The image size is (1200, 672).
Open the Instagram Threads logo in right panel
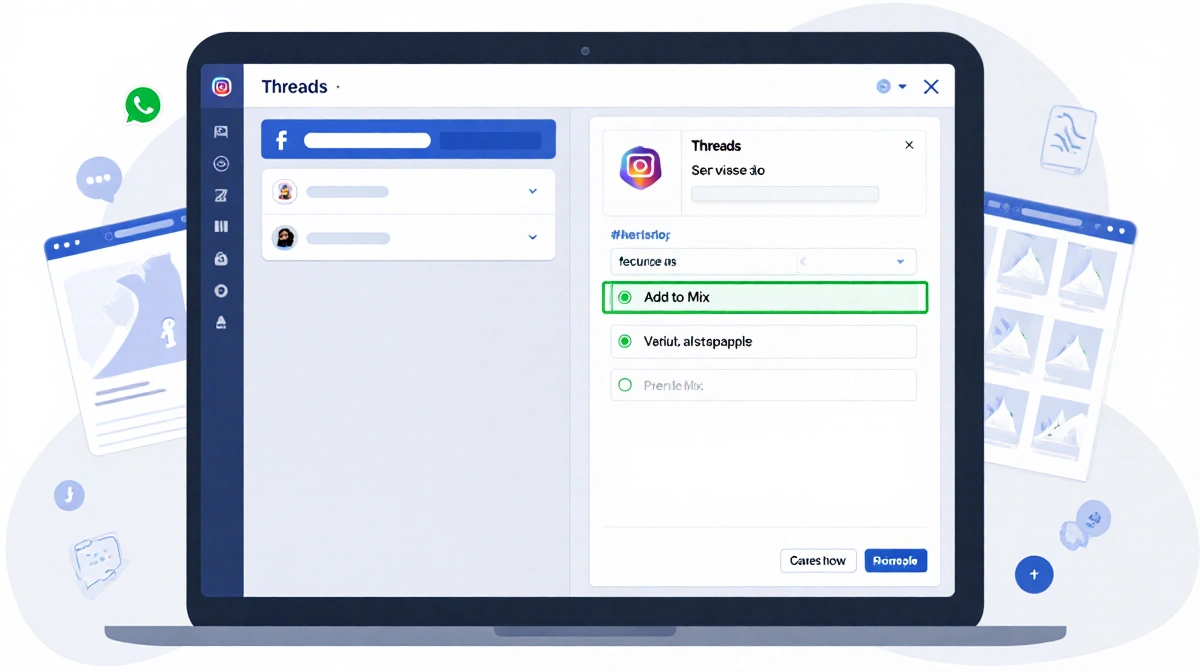[641, 168]
